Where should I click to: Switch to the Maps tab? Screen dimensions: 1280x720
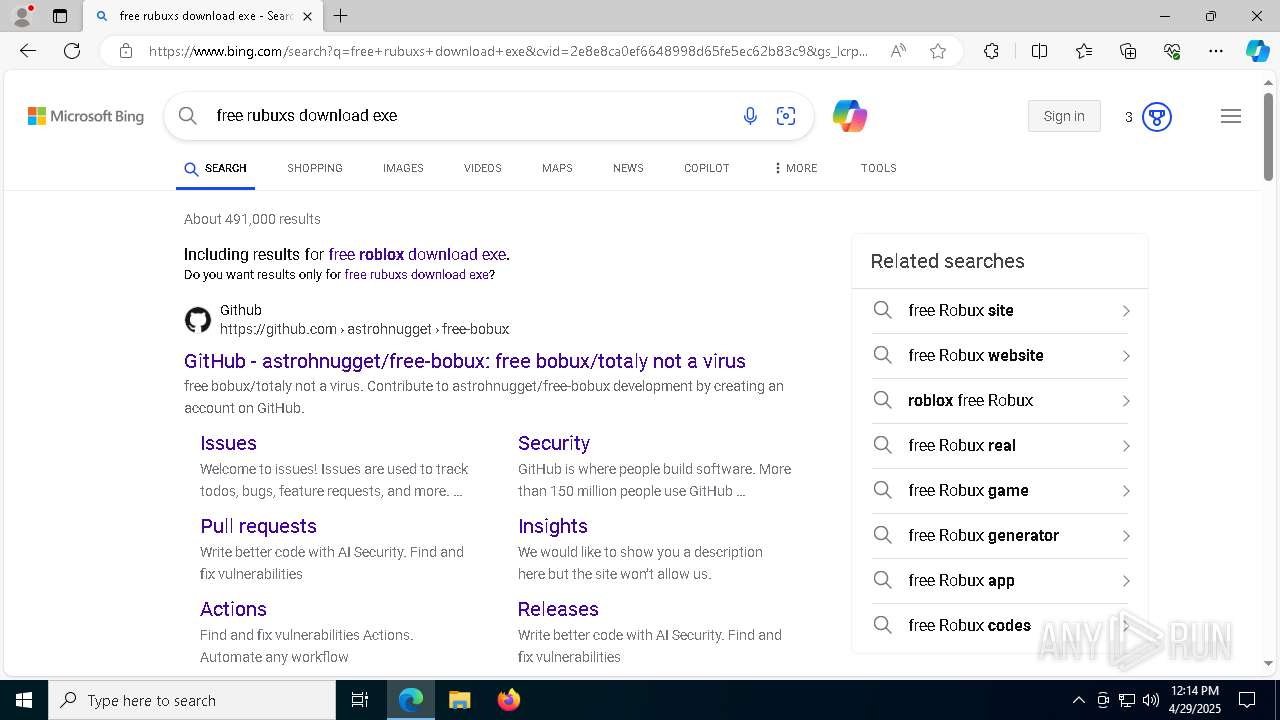[x=557, y=168]
